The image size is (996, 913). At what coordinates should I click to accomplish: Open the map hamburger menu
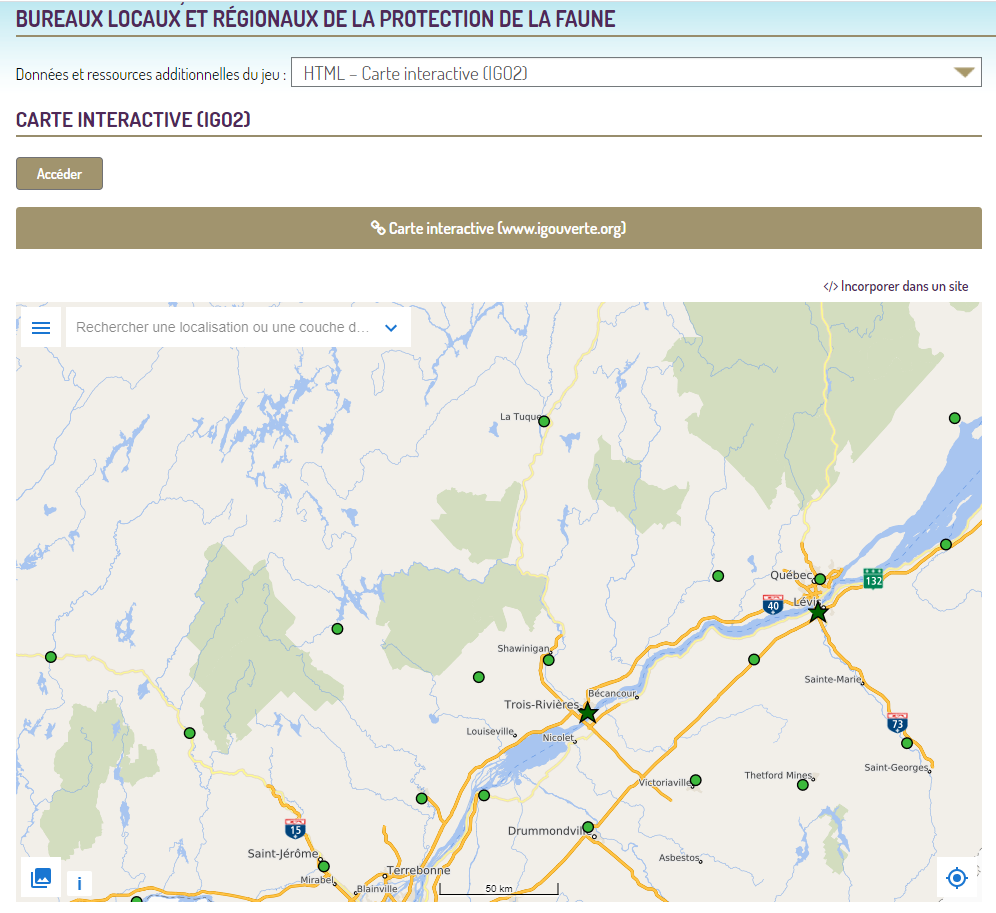pyautogui.click(x=41, y=327)
